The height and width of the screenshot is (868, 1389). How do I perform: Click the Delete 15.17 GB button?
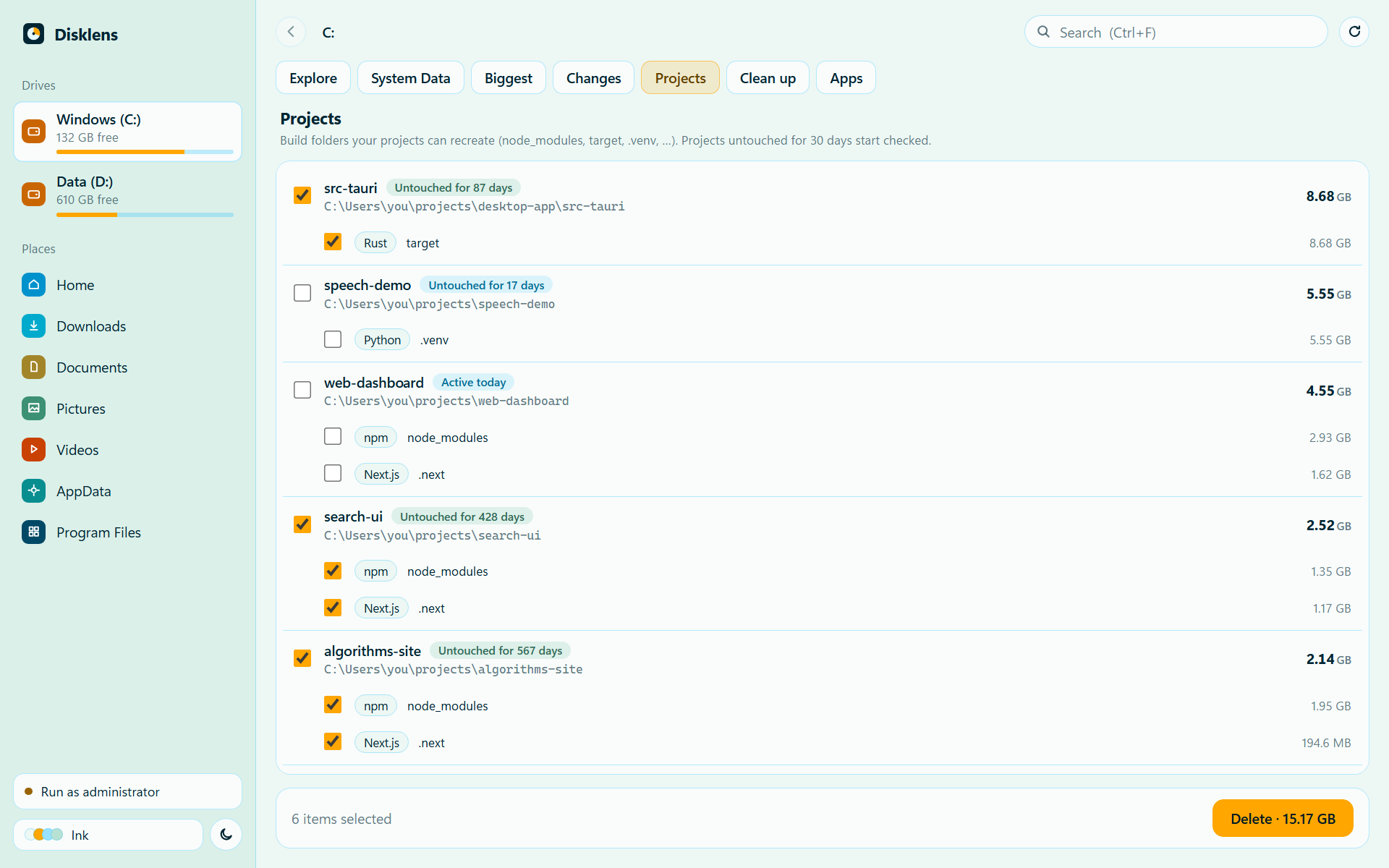coord(1283,818)
